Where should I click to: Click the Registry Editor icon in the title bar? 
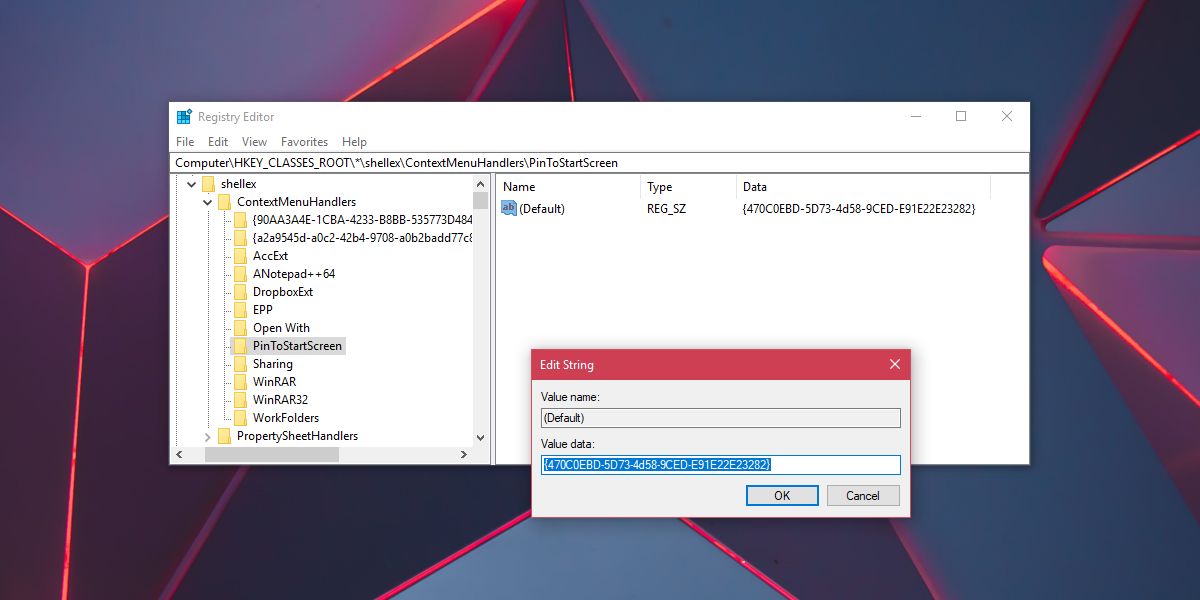(184, 116)
